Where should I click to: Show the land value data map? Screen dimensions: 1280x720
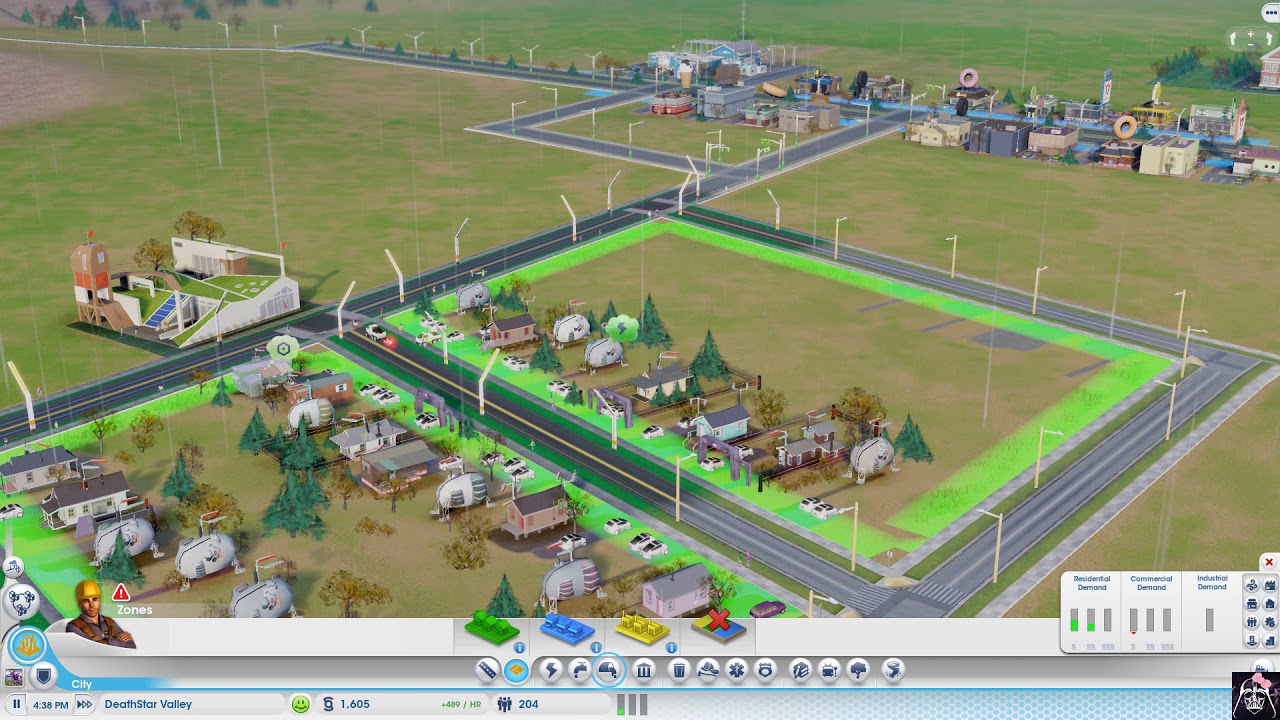click(x=1252, y=641)
